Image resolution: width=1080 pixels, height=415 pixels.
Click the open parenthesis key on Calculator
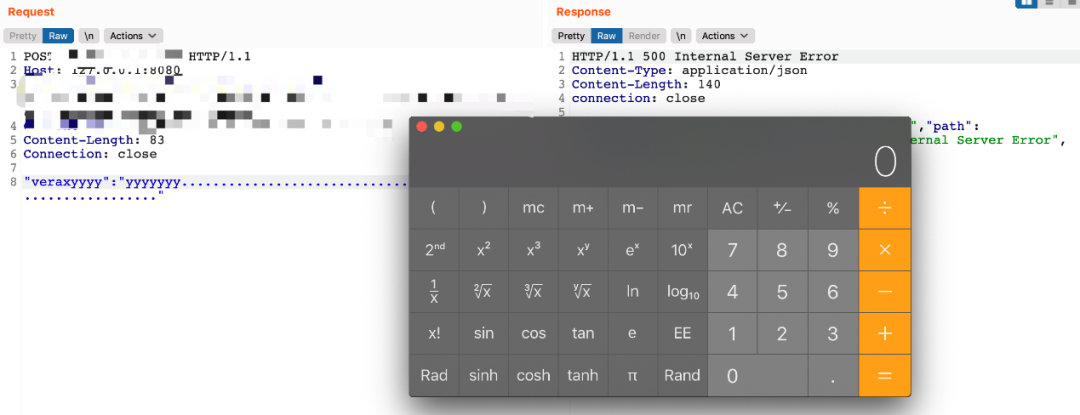pyautogui.click(x=434, y=209)
